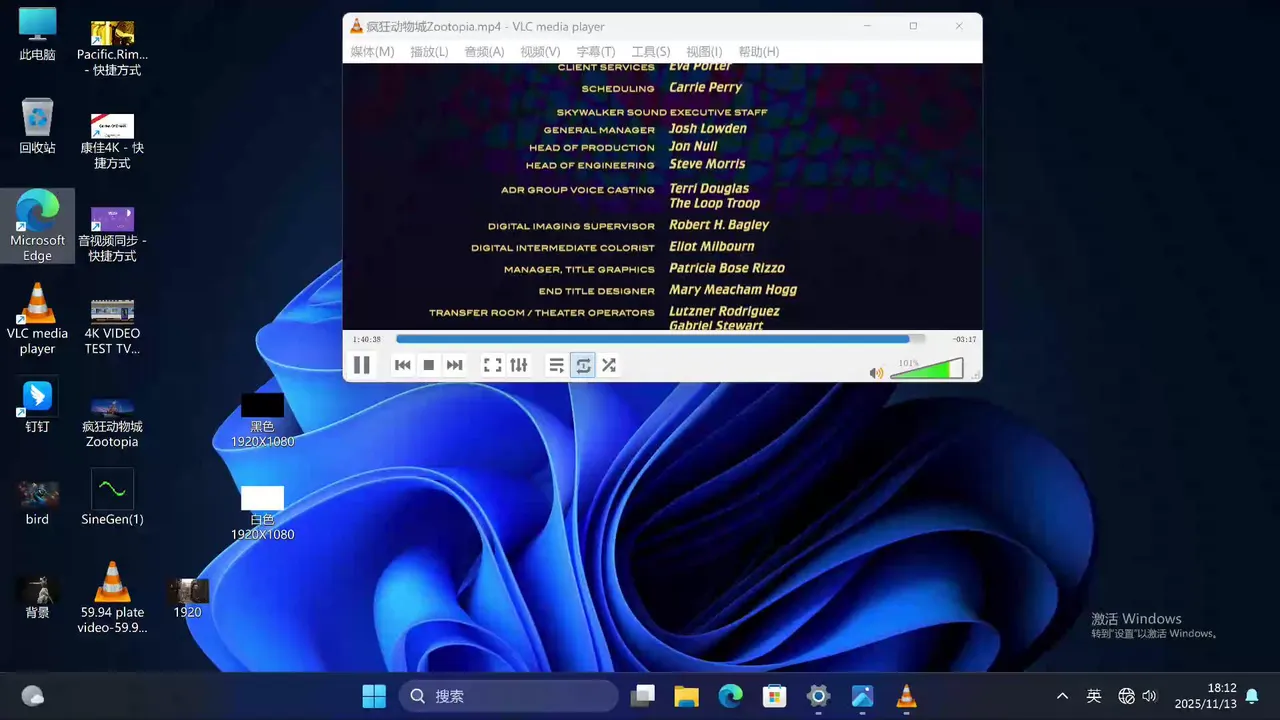Open the weather widget on taskbar
Viewport: 1280px width, 720px height.
click(32, 696)
